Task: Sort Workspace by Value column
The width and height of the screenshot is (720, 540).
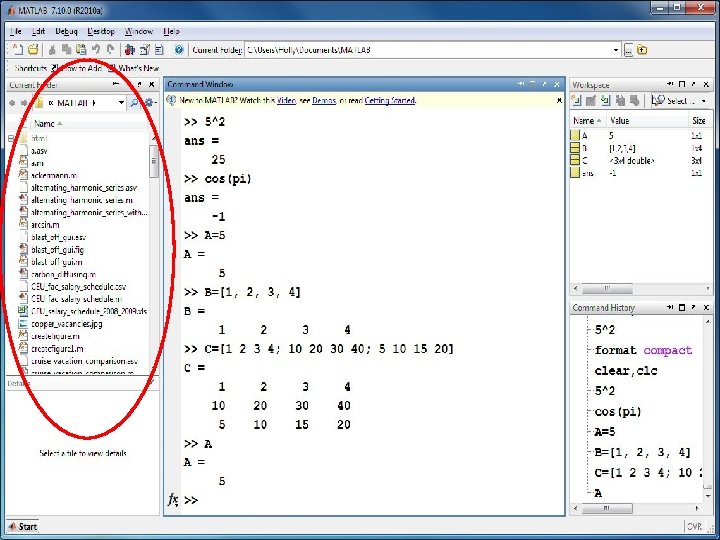Action: click(647, 121)
